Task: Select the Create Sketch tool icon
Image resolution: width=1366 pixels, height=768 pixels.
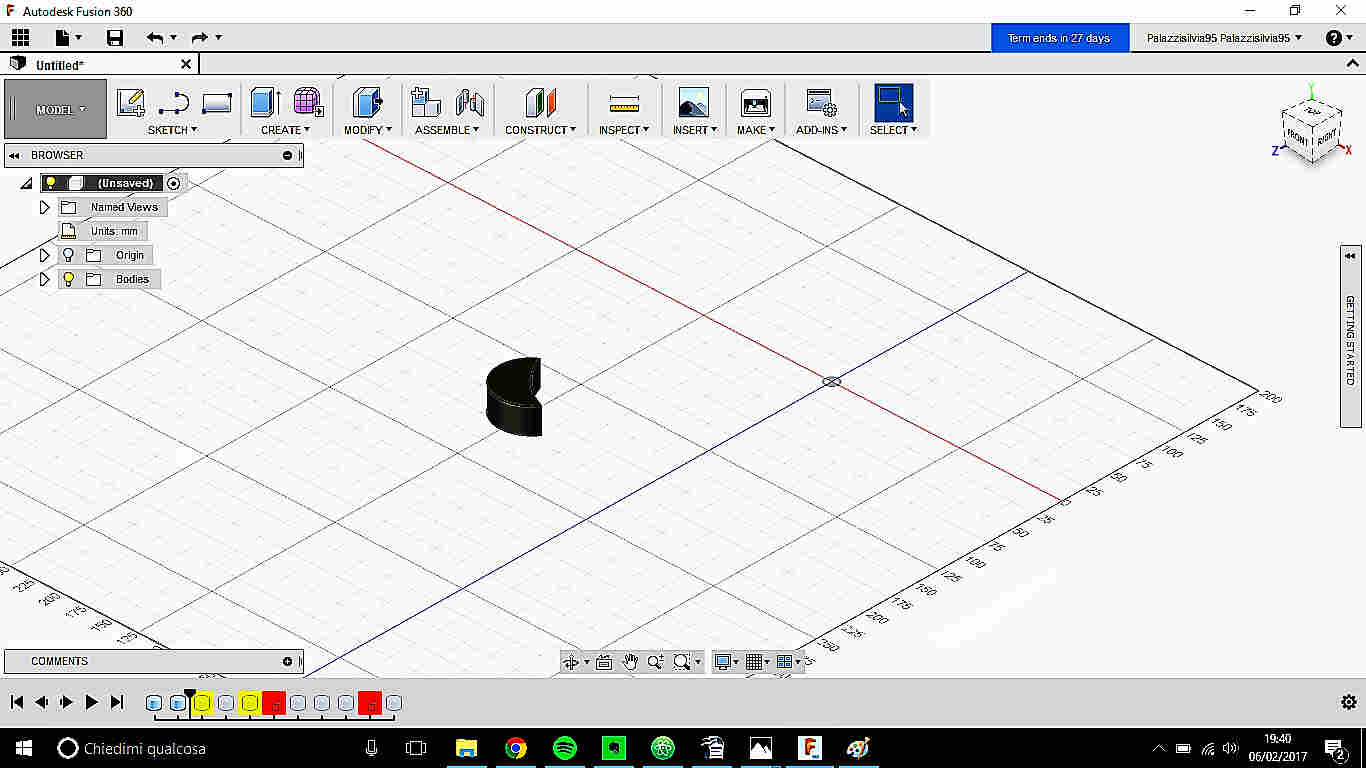Action: point(130,102)
